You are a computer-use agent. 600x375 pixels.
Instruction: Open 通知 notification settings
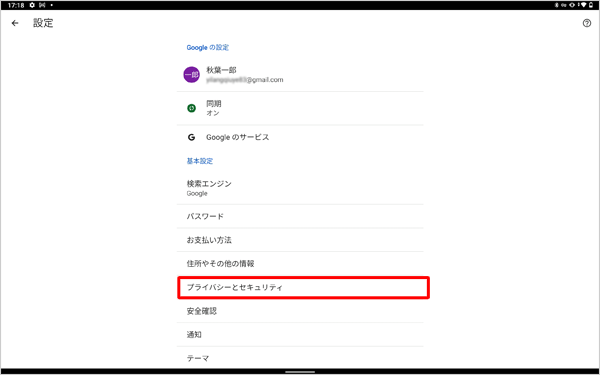click(x=300, y=334)
